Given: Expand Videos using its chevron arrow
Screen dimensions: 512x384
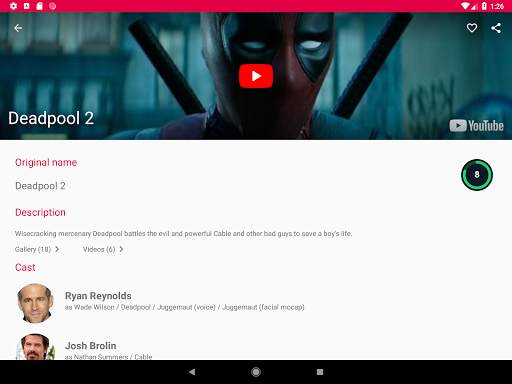Looking at the screenshot, I should pyautogui.click(x=121, y=249).
